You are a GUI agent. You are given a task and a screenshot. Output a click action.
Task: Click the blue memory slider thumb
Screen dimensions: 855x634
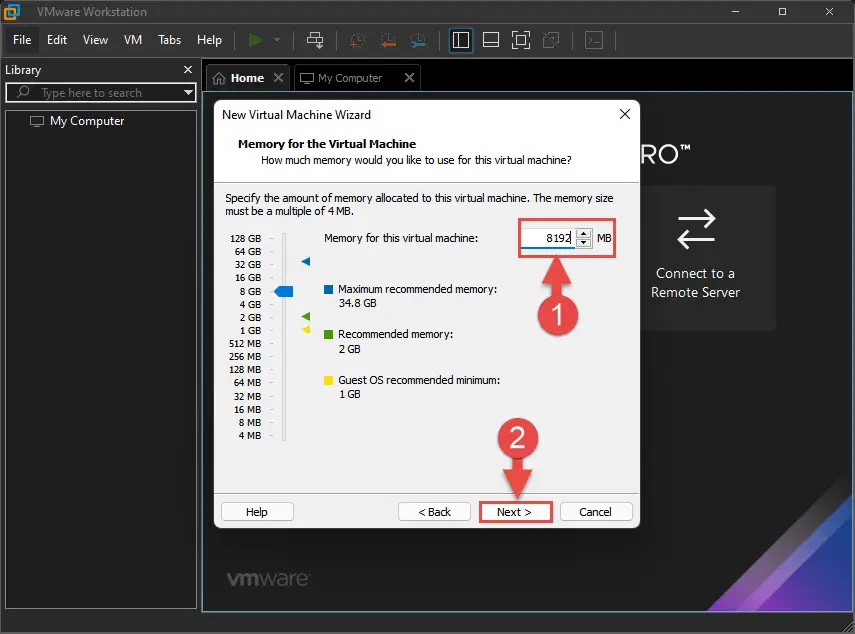[284, 292]
